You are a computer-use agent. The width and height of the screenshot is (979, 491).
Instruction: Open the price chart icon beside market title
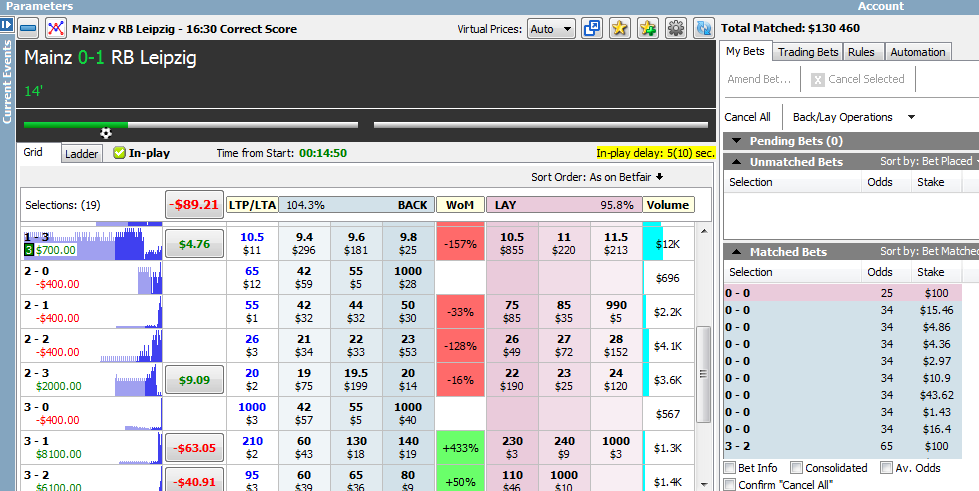(x=56, y=28)
